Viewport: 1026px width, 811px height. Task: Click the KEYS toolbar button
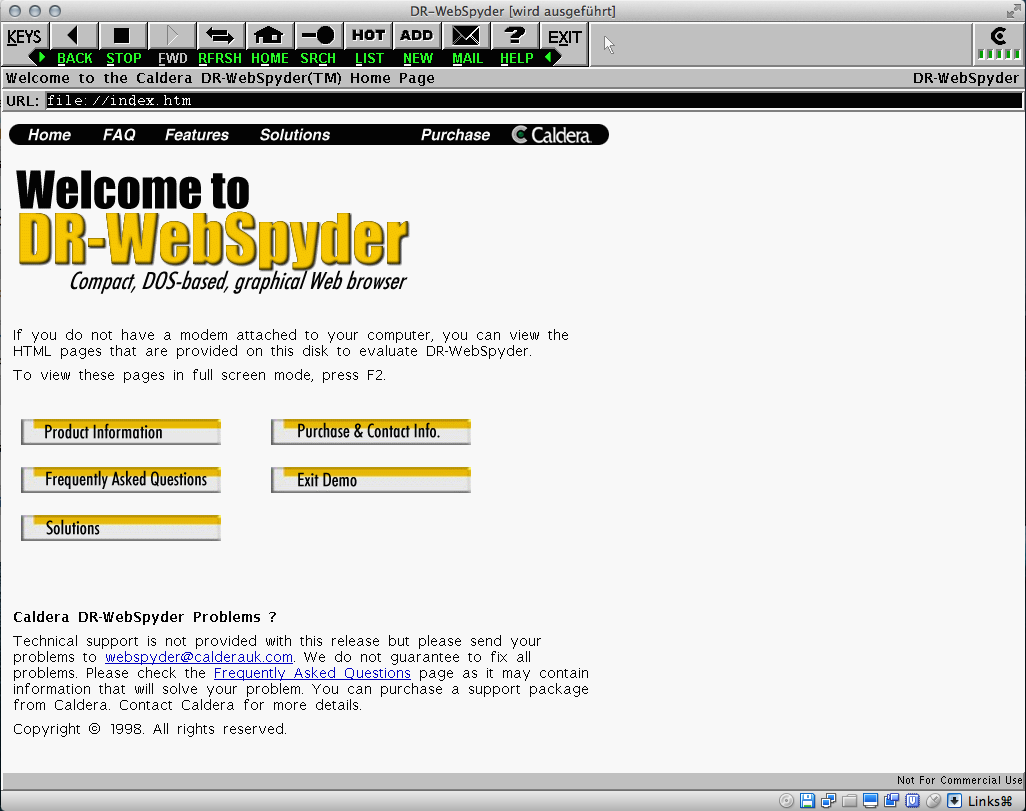point(24,37)
